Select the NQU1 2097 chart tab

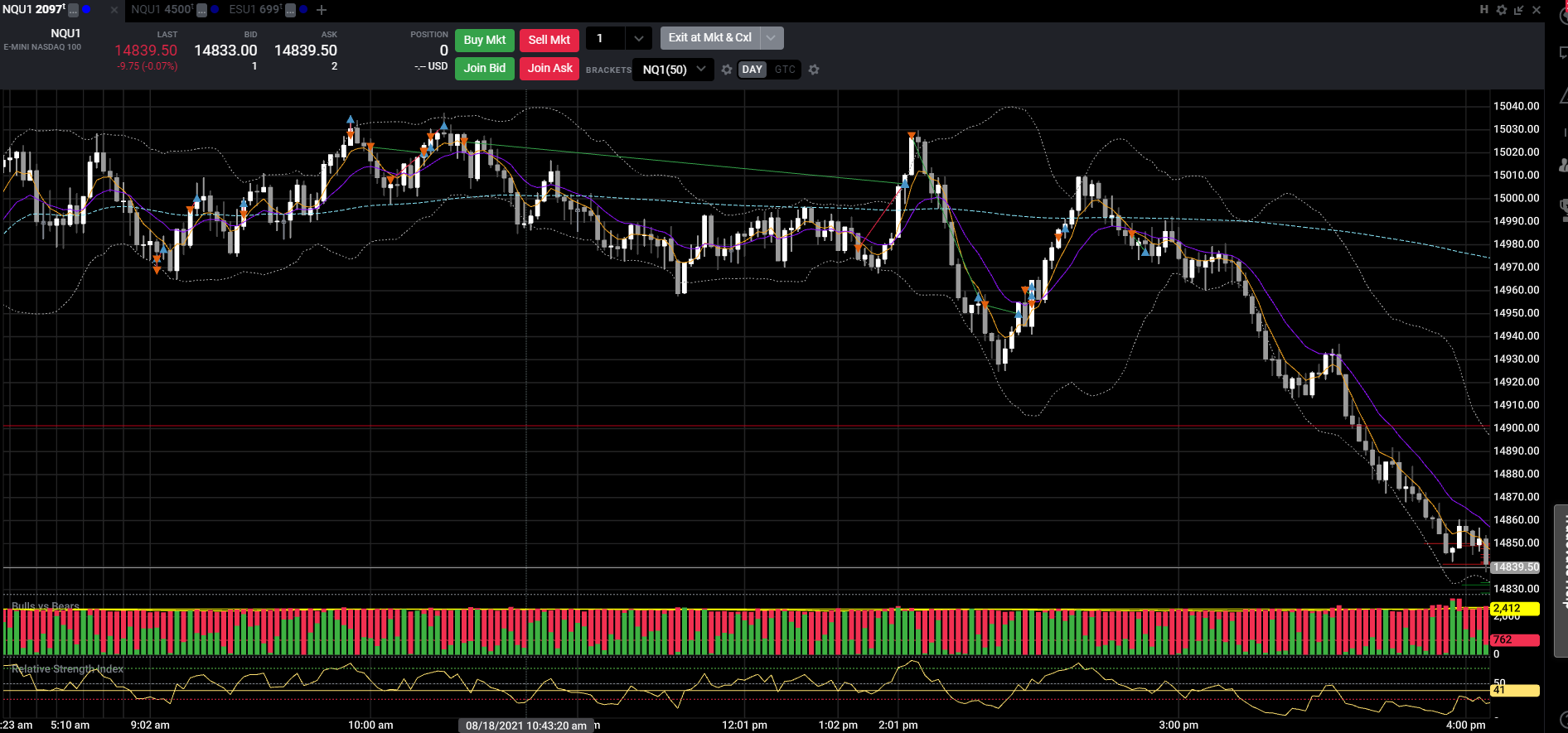tap(33, 10)
